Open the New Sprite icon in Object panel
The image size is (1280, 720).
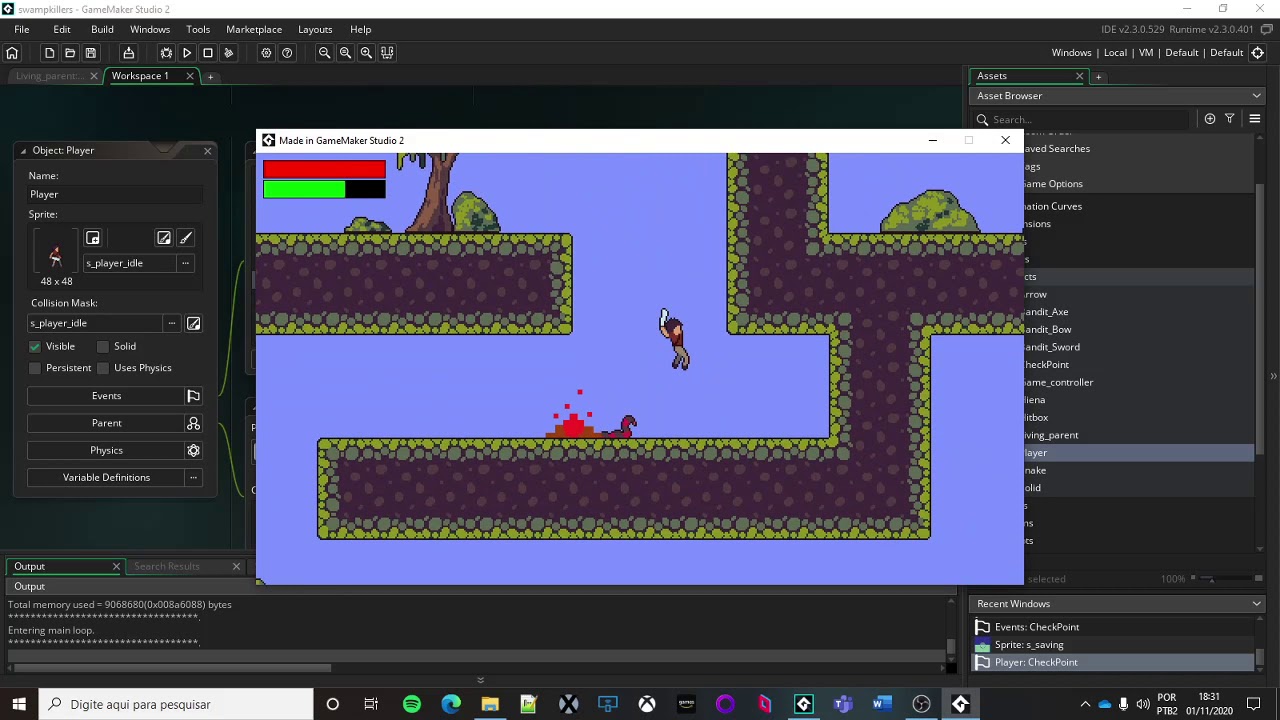tap(93, 238)
